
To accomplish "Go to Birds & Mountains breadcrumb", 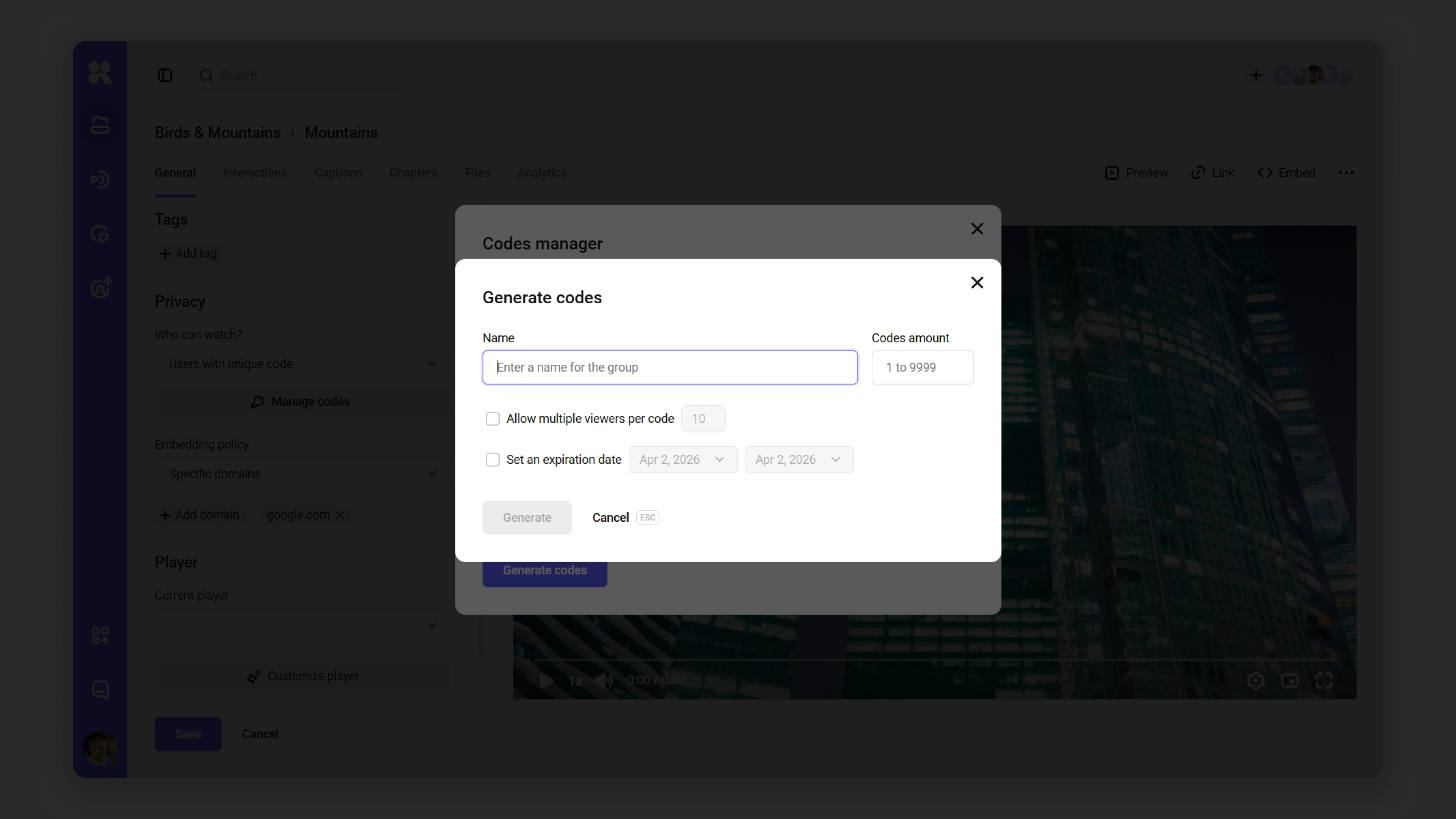I will point(218,133).
